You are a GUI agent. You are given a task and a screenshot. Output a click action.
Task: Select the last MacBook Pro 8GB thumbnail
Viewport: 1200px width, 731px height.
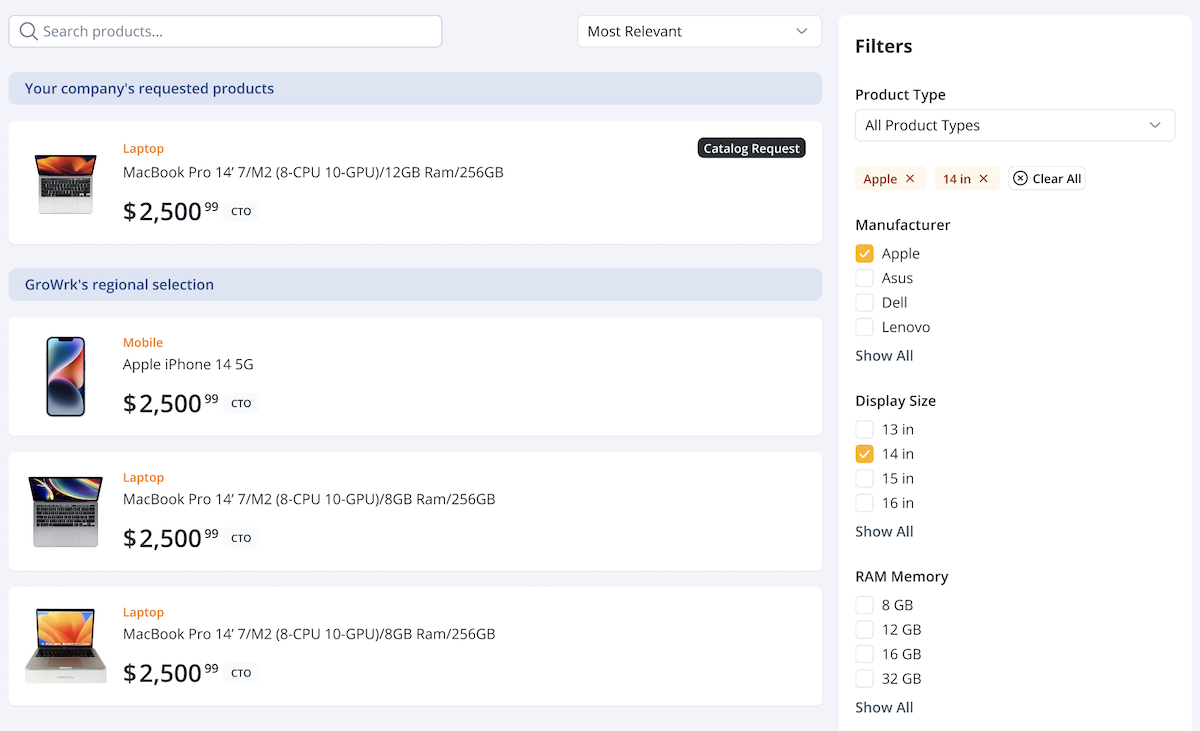(66, 646)
